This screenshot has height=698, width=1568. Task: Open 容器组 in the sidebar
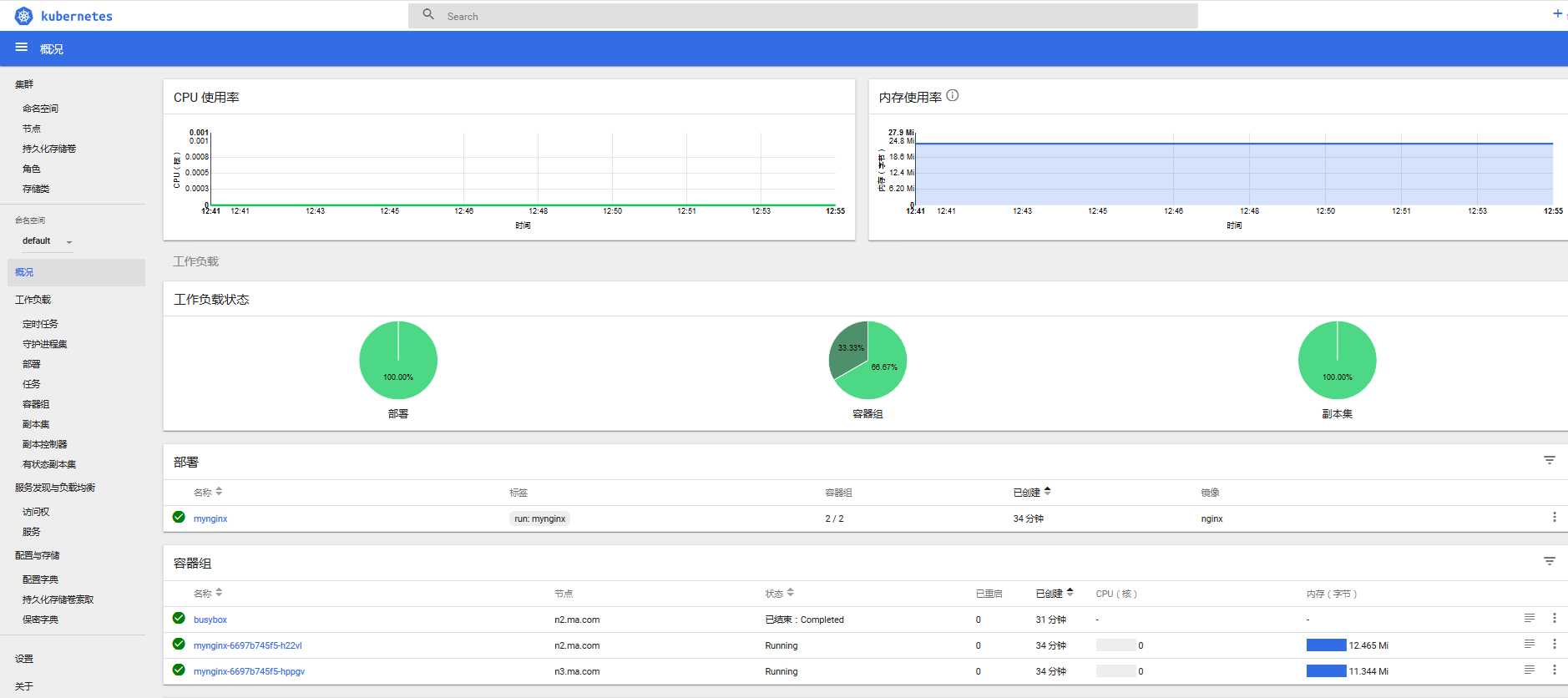point(36,404)
